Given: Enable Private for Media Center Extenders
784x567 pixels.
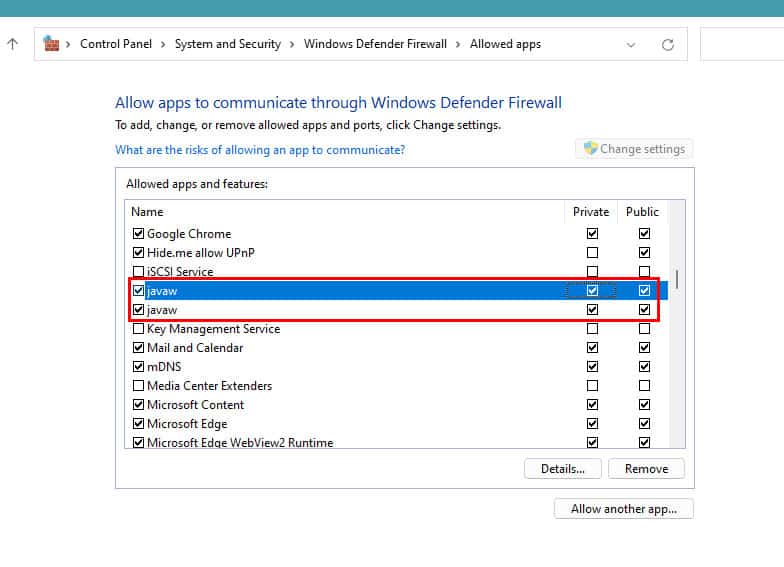Looking at the screenshot, I should [x=592, y=386].
